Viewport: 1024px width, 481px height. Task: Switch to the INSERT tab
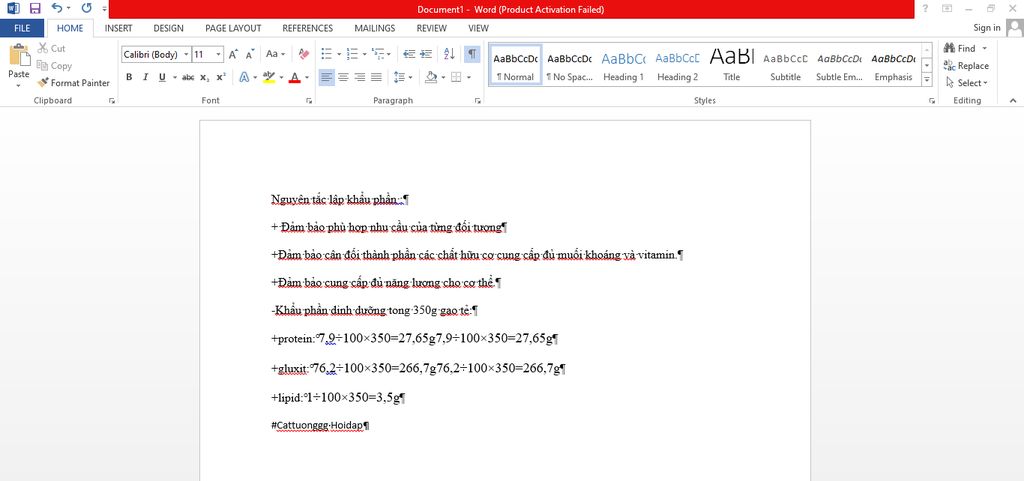[118, 28]
